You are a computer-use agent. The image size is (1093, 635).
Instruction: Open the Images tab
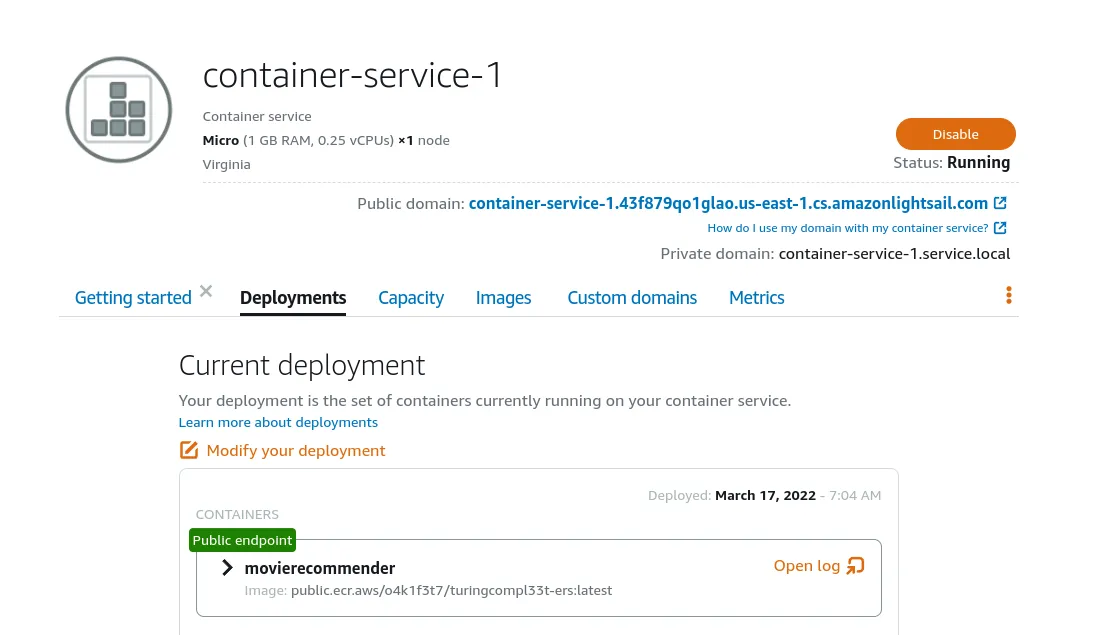click(x=503, y=298)
